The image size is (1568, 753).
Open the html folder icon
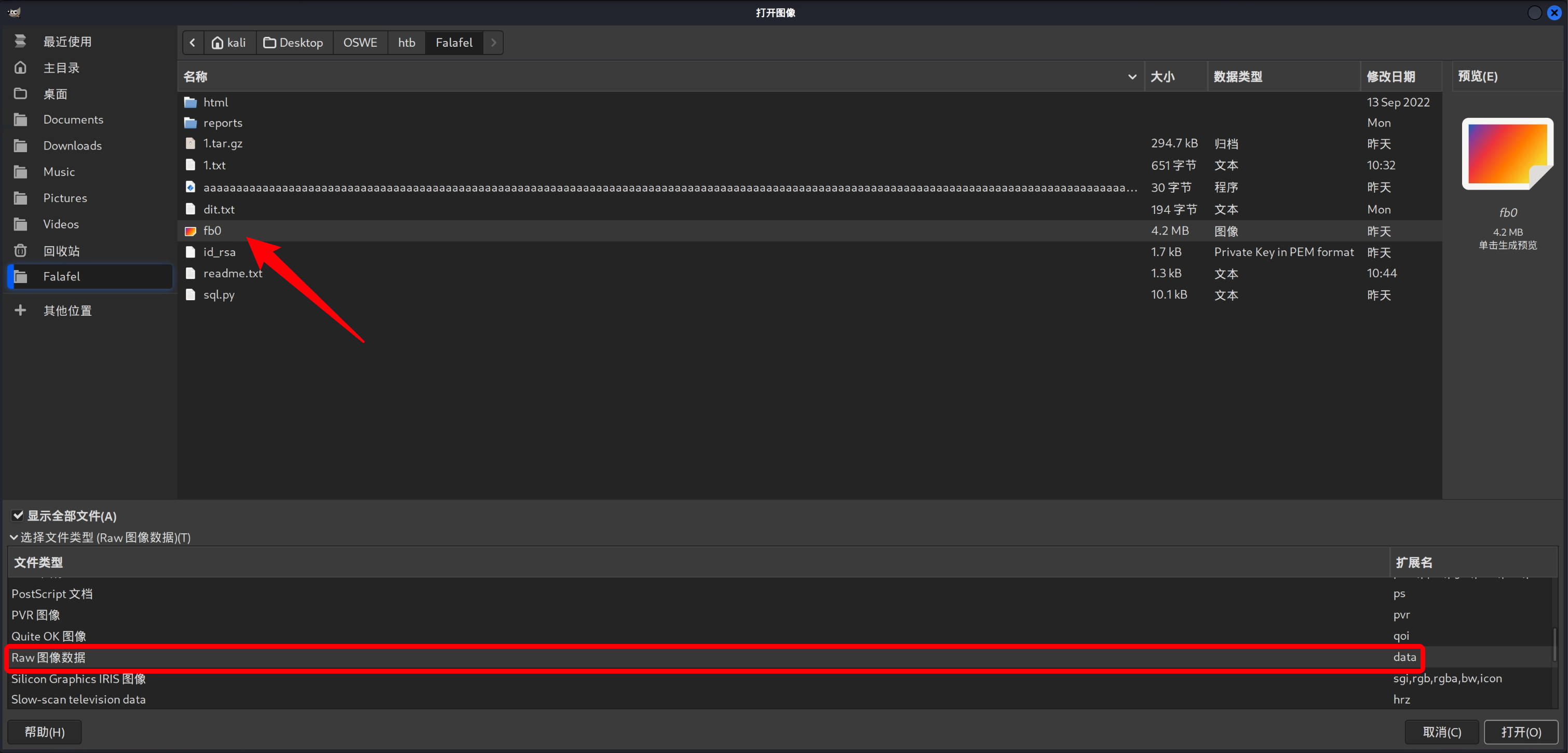click(191, 102)
